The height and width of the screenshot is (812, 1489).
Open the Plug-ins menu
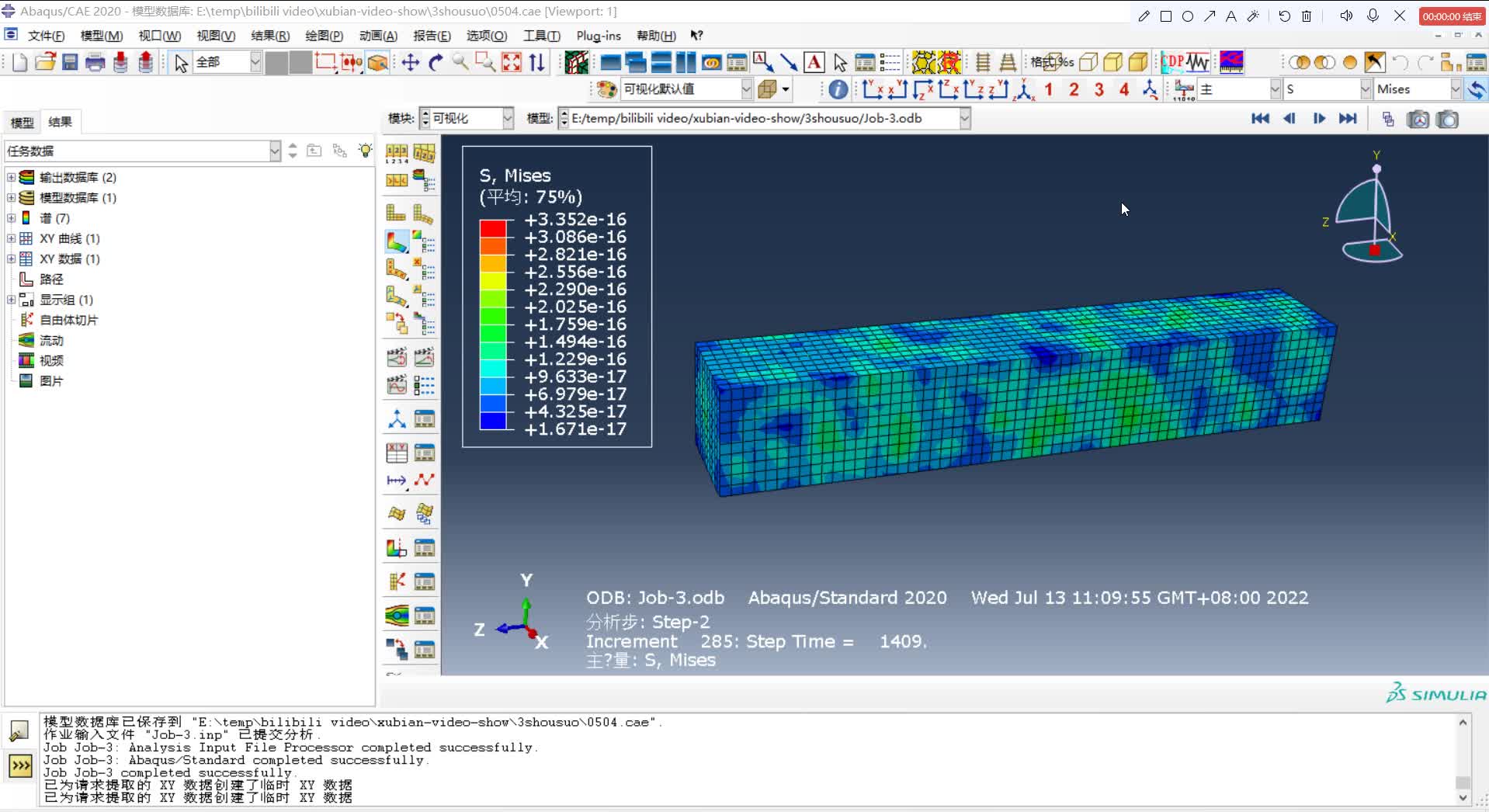click(599, 36)
